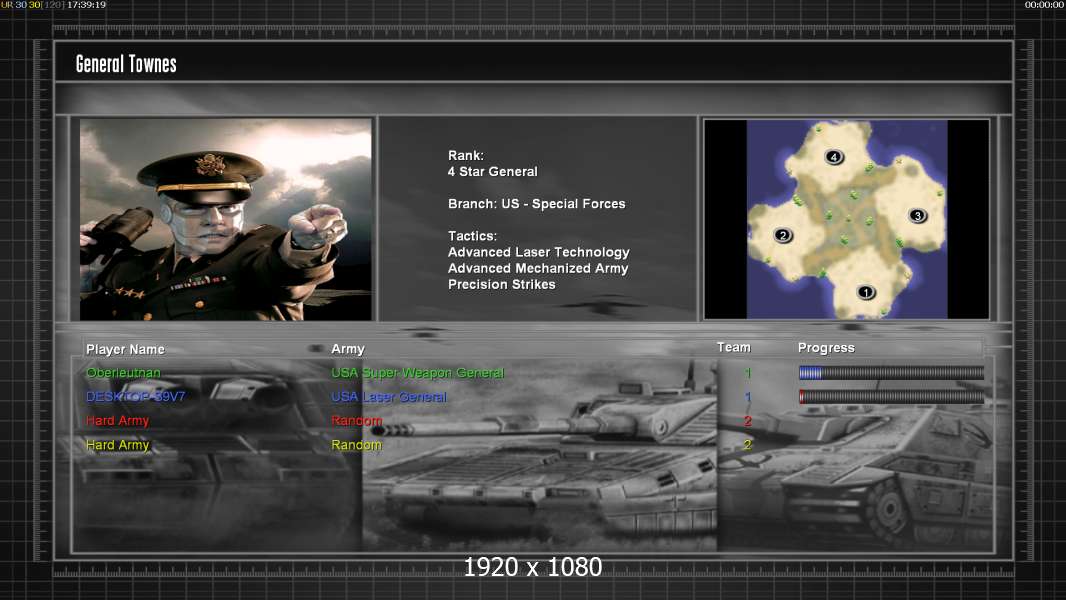The height and width of the screenshot is (600, 1066).
Task: Click the yellow Random army entry
Action: [356, 444]
